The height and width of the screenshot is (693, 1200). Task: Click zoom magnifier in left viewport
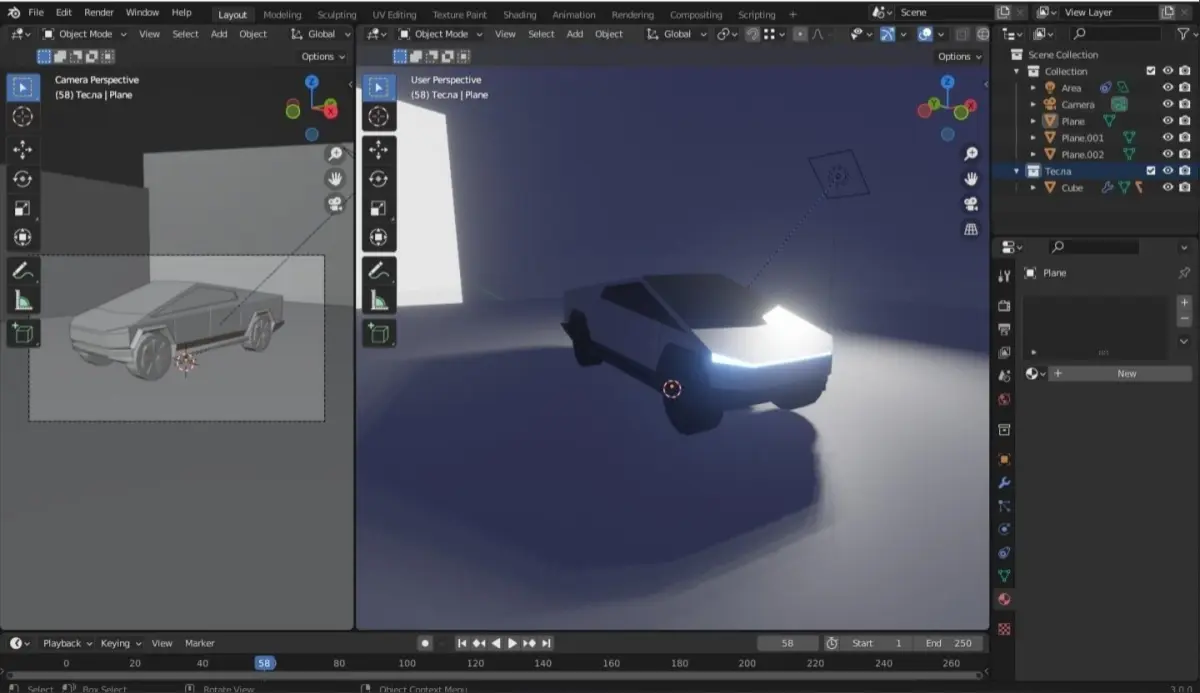pos(335,153)
